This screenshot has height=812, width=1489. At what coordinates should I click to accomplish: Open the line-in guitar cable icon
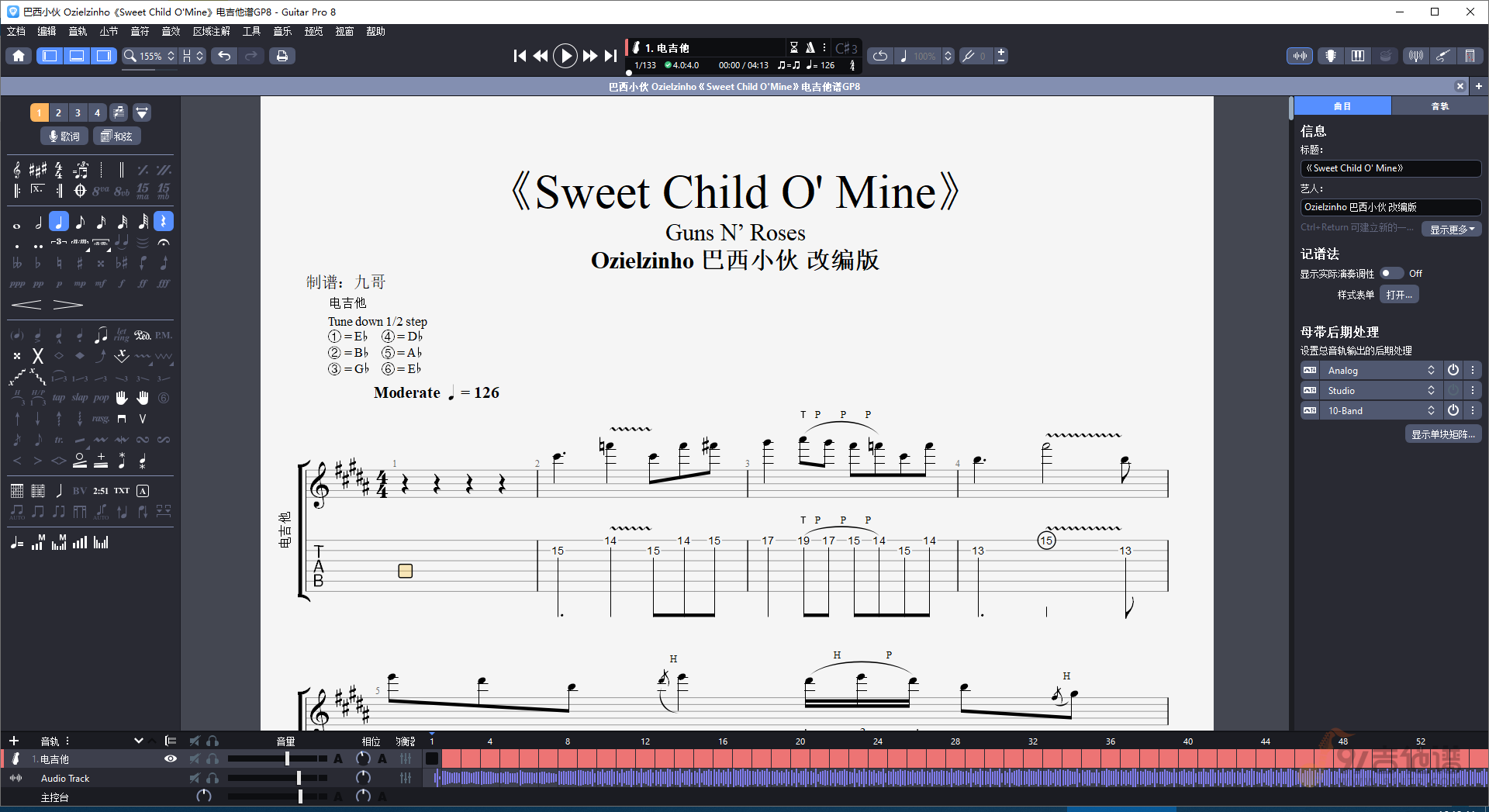point(1442,56)
